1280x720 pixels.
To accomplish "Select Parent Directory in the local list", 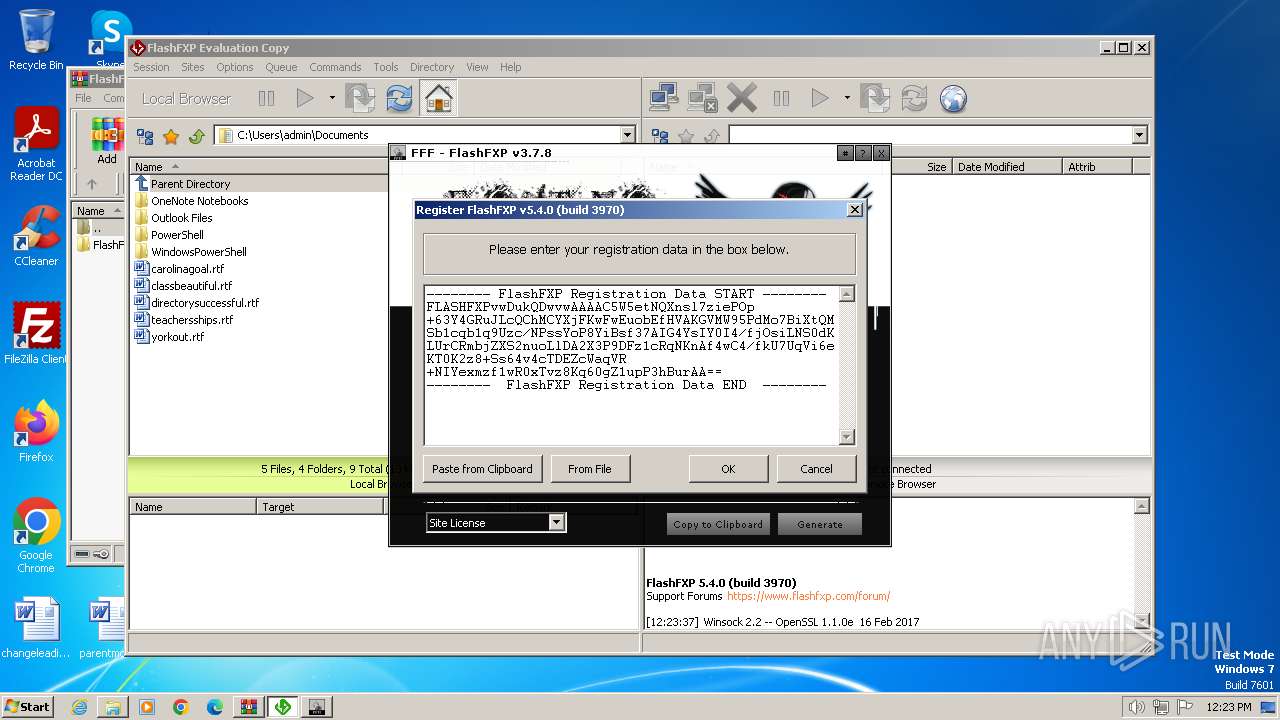I will (x=190, y=184).
